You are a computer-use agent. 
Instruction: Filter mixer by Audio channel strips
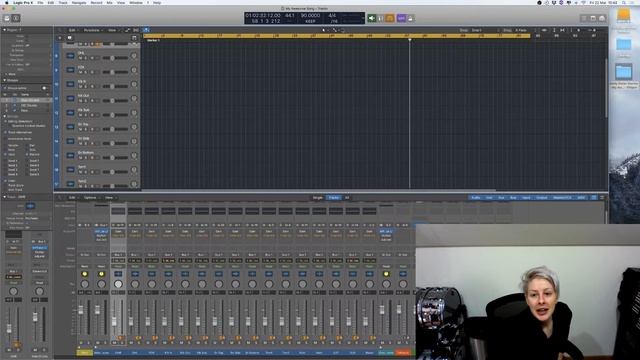point(476,198)
